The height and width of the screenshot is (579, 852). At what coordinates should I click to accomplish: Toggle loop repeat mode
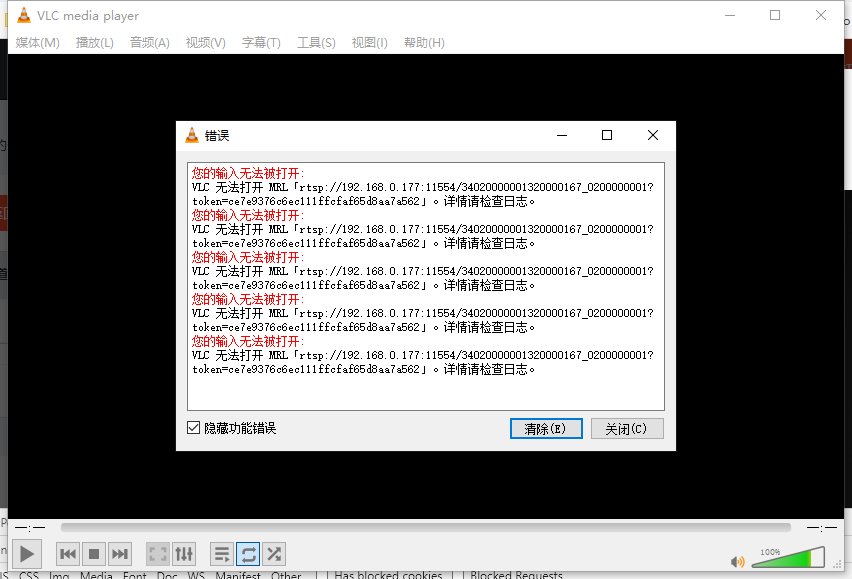click(x=248, y=554)
